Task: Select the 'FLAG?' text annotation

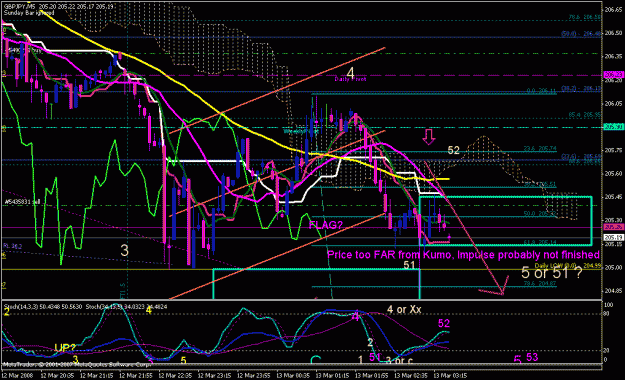Action: [x=326, y=225]
